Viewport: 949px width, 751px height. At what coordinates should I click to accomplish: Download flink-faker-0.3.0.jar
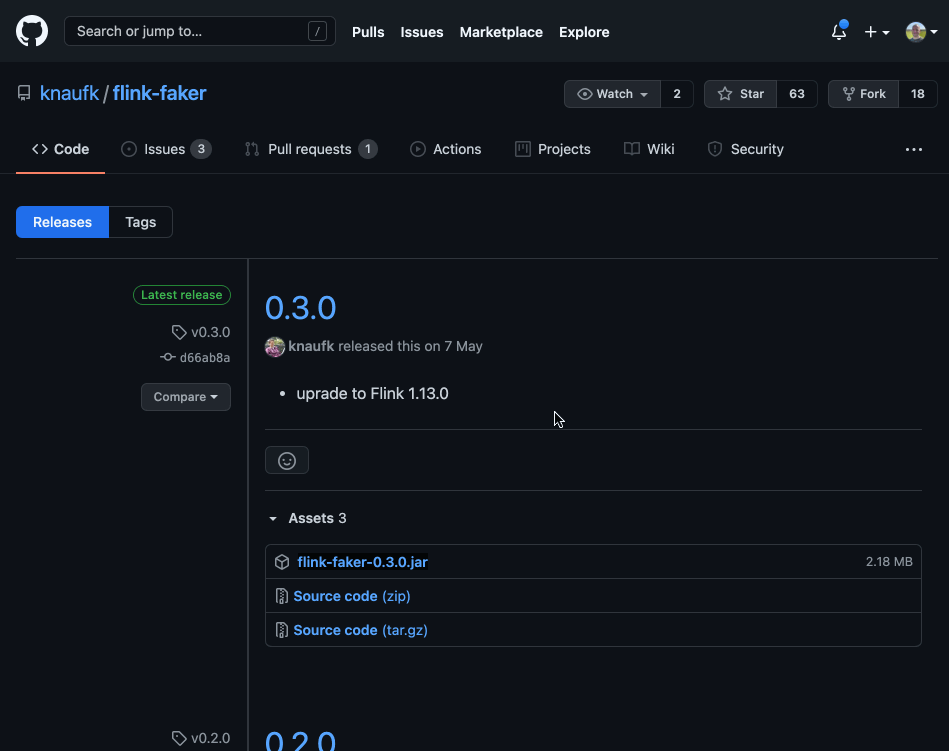tap(363, 562)
